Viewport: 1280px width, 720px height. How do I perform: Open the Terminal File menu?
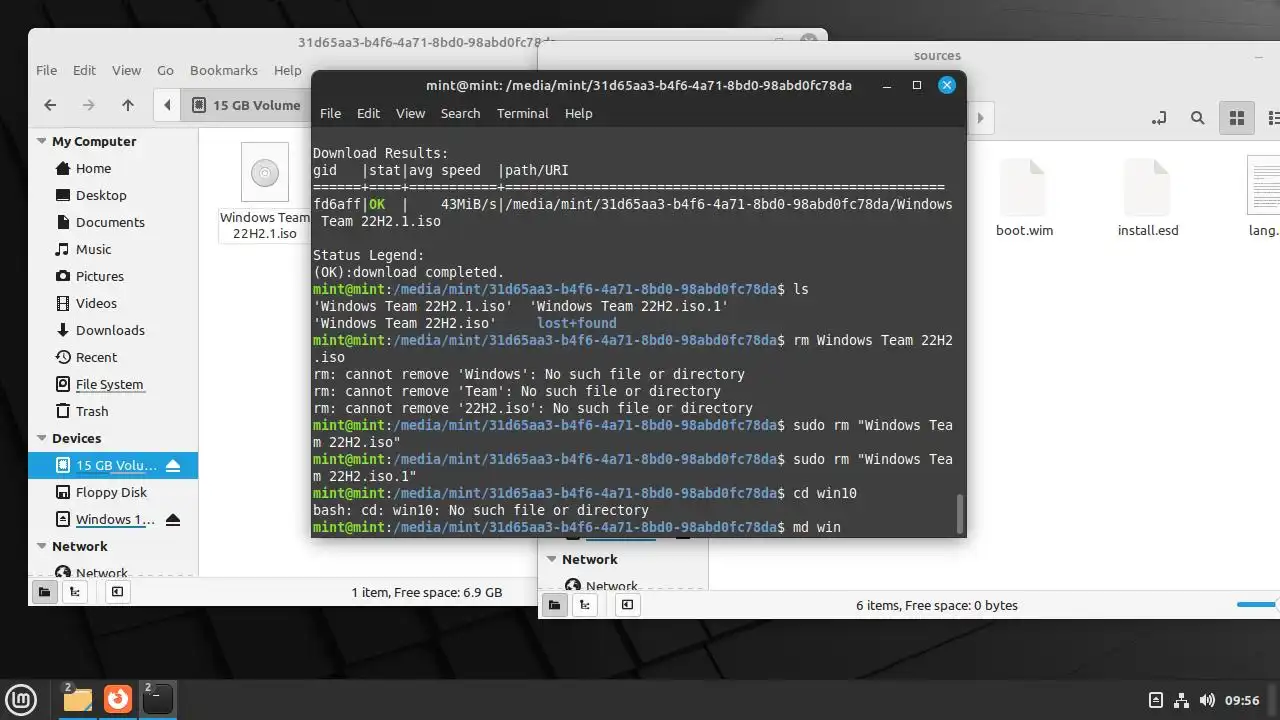(x=330, y=113)
